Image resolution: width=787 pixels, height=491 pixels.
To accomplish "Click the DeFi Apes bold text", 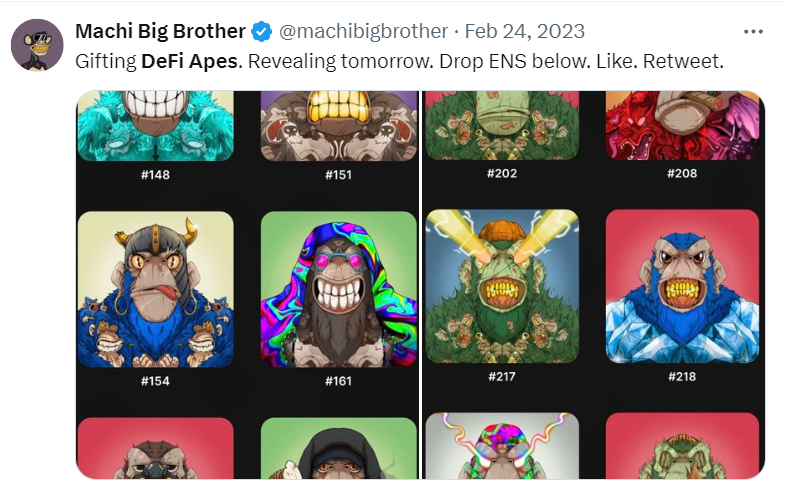I will [189, 61].
